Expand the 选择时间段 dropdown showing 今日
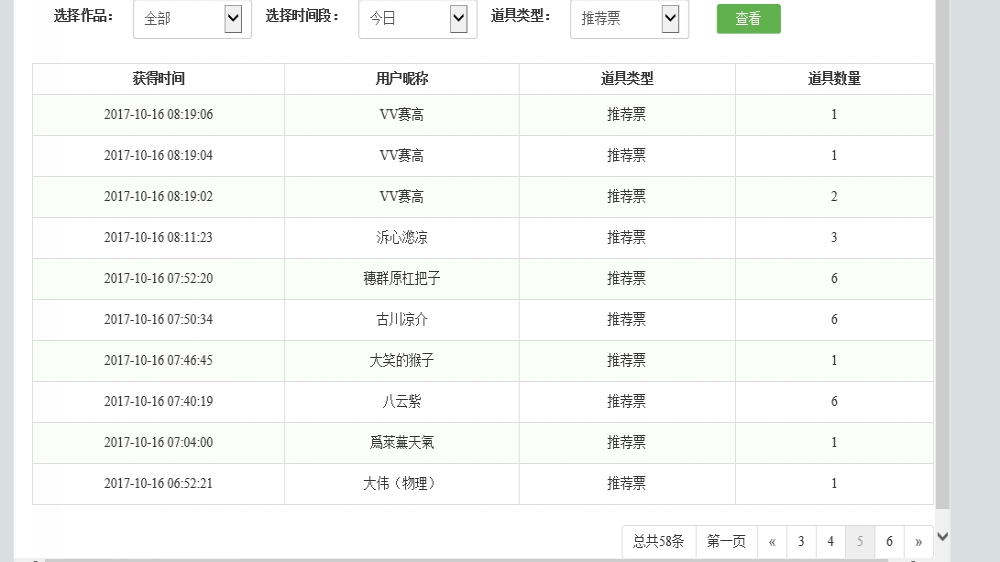Image resolution: width=1000 pixels, height=562 pixels. point(417,19)
